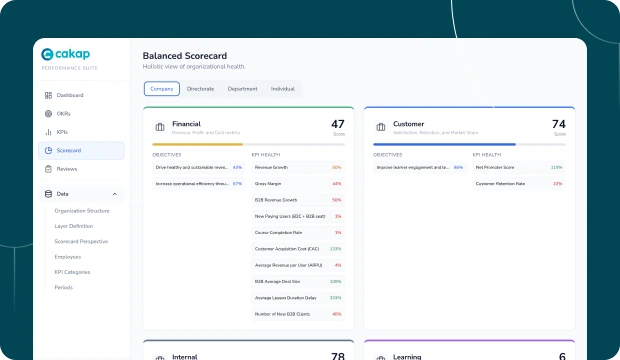Select the Customer Acquisition Cost (CAC) row

click(x=298, y=249)
